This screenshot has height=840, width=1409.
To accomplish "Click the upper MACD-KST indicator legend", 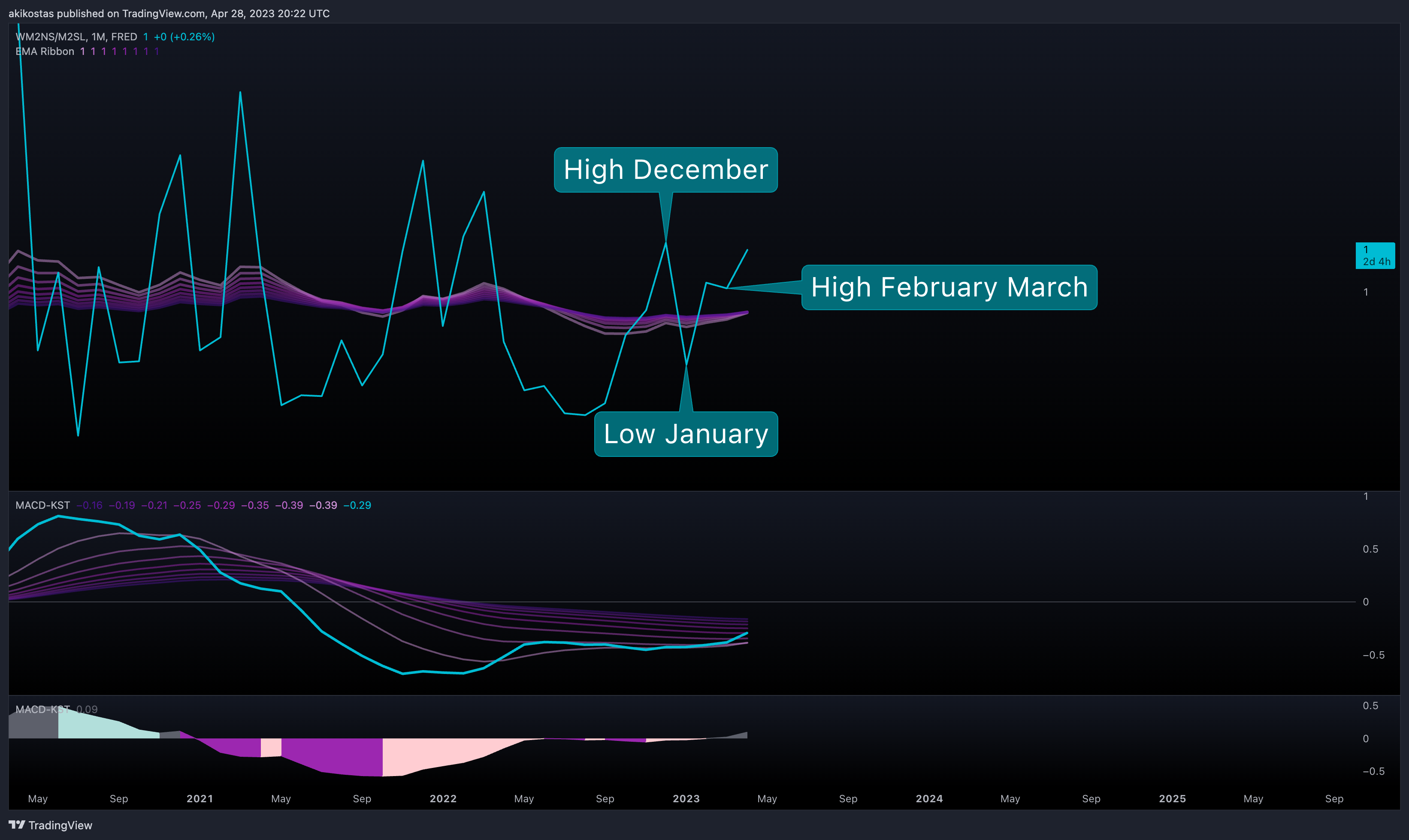I will pos(42,505).
